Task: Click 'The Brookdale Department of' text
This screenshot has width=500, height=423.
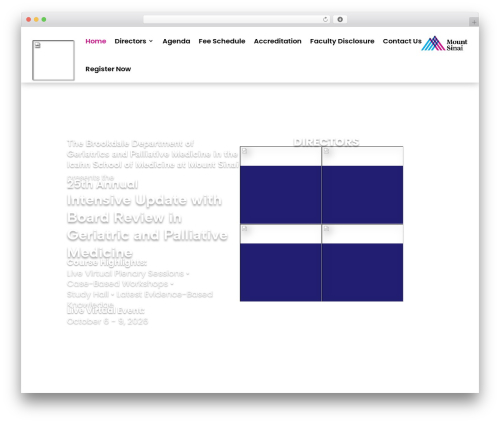Action: [x=130, y=144]
